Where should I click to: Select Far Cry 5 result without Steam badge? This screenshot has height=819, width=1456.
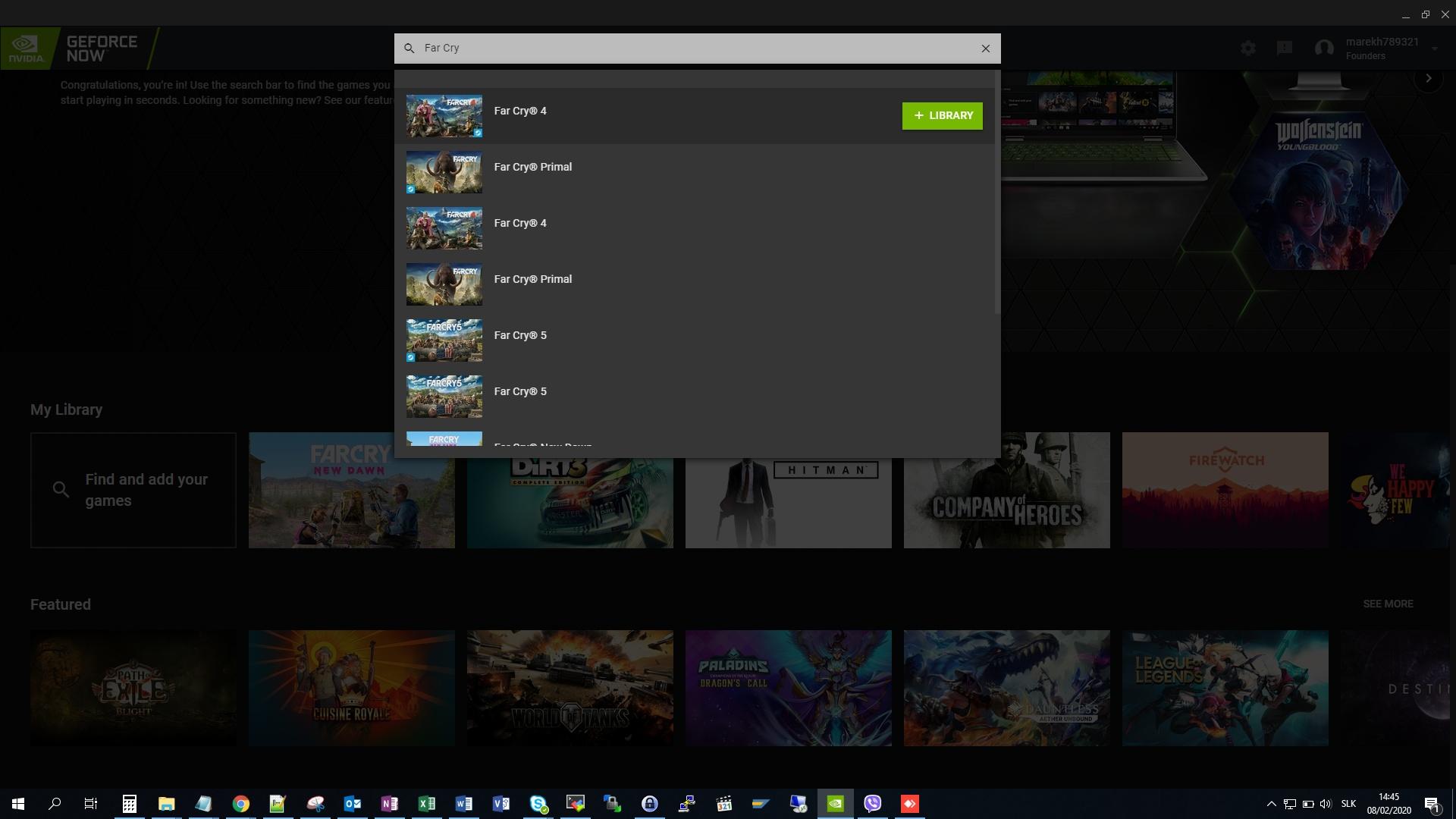tap(694, 397)
